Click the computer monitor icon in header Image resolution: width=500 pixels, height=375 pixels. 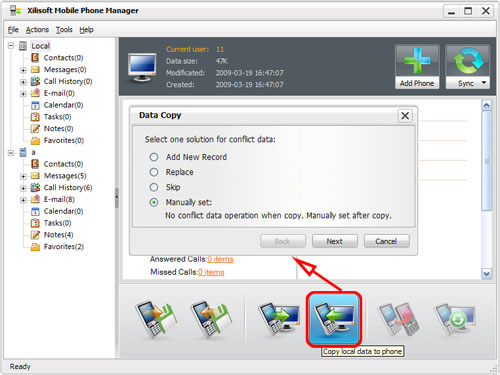pos(142,67)
